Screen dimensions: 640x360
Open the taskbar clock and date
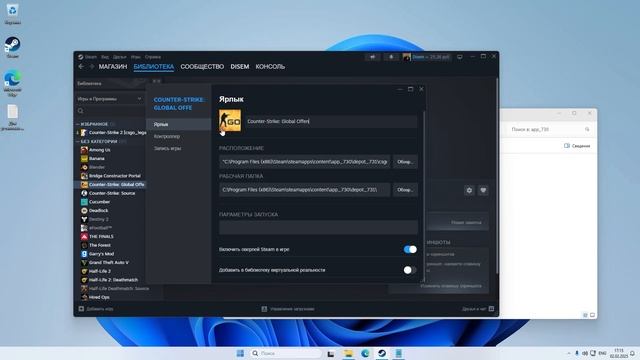click(619, 353)
